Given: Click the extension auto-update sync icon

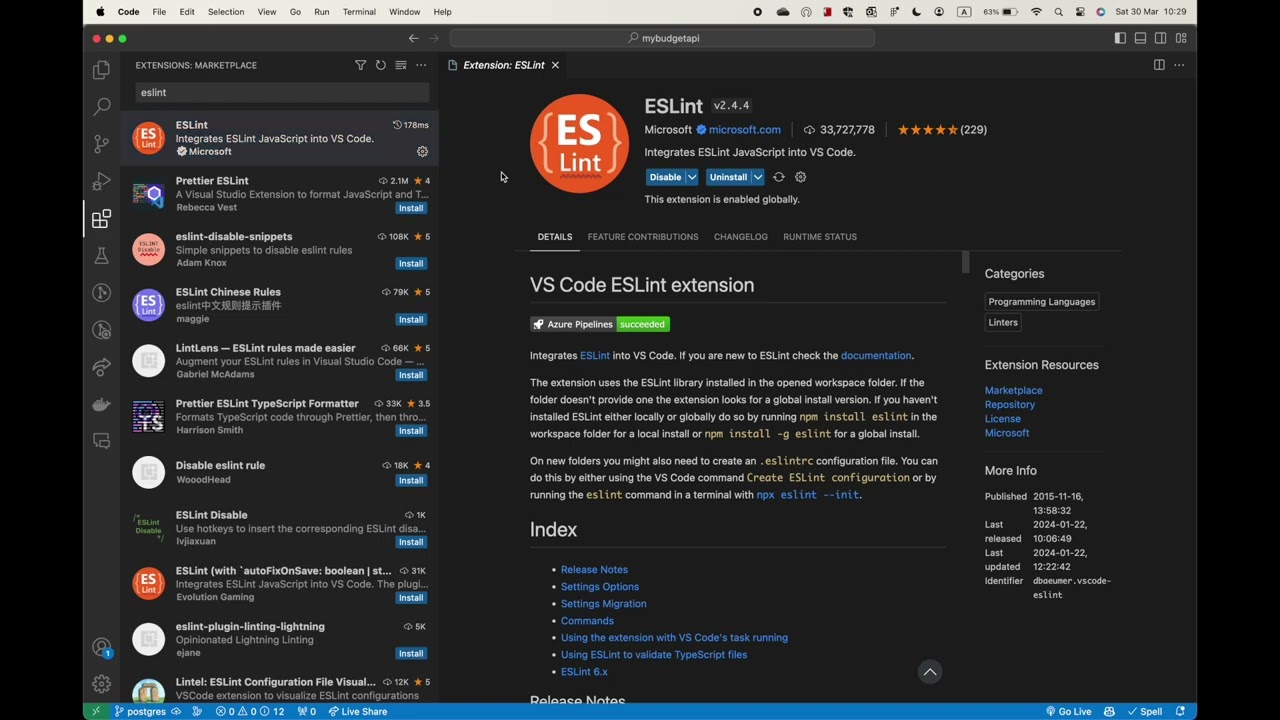Looking at the screenshot, I should pyautogui.click(x=778, y=177).
